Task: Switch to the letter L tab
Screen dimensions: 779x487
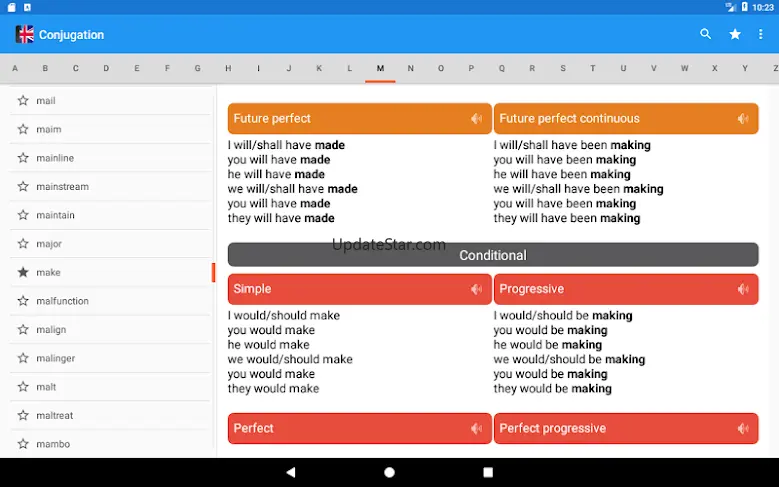Action: coord(349,68)
